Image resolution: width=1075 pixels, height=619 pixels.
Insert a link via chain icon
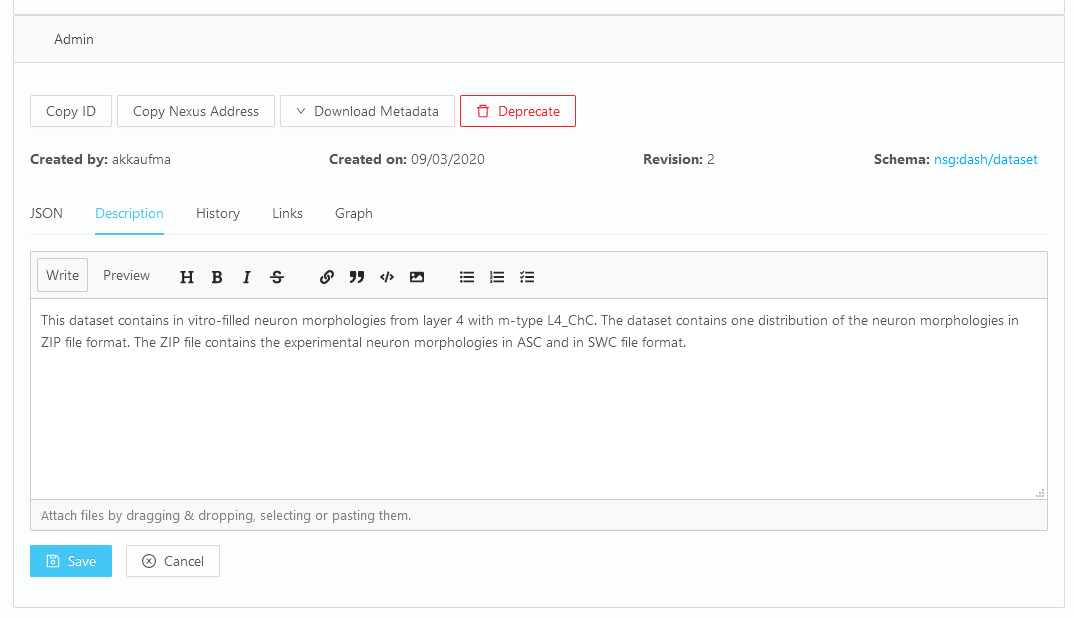326,277
